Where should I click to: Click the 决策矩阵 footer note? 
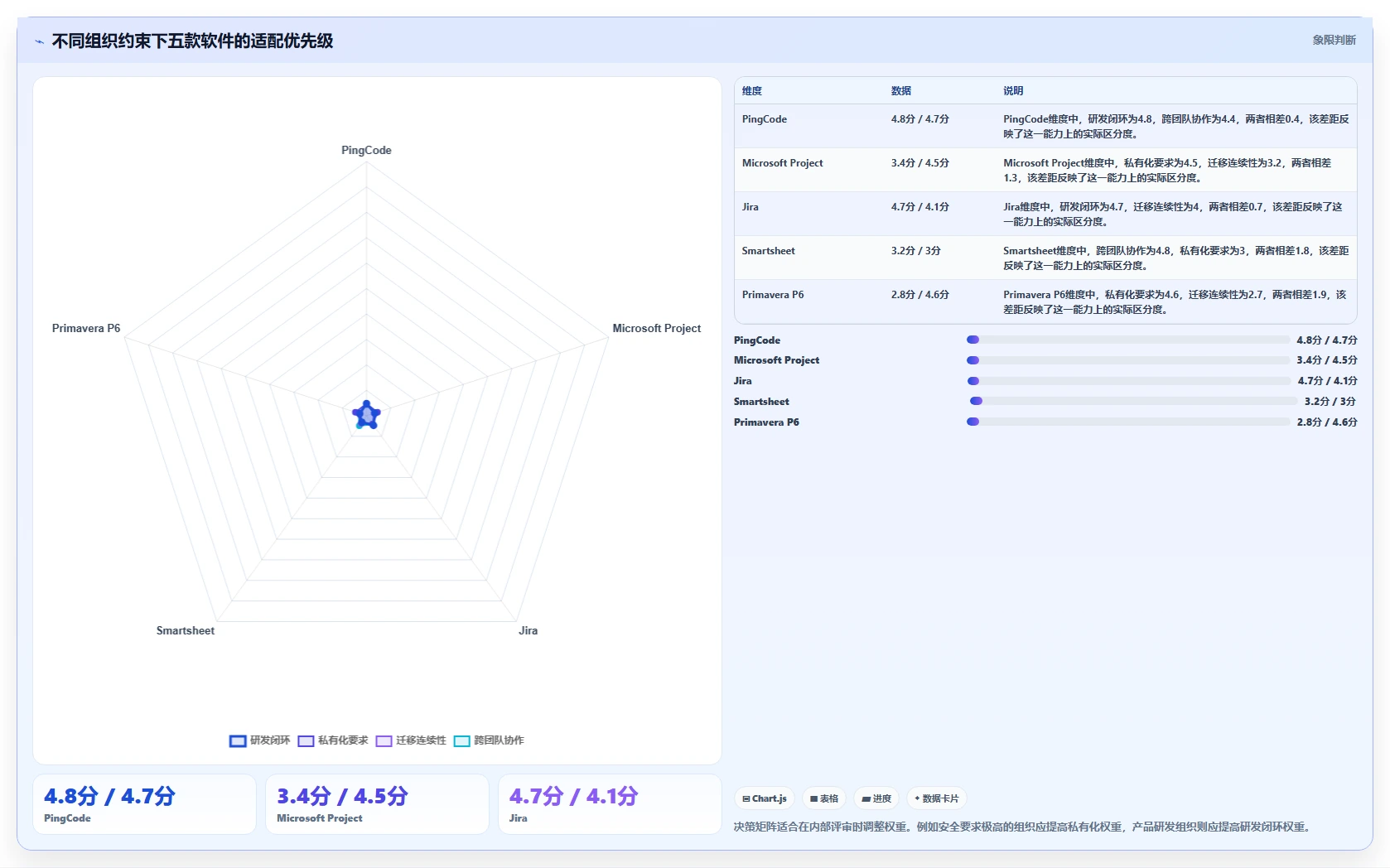point(1024,827)
